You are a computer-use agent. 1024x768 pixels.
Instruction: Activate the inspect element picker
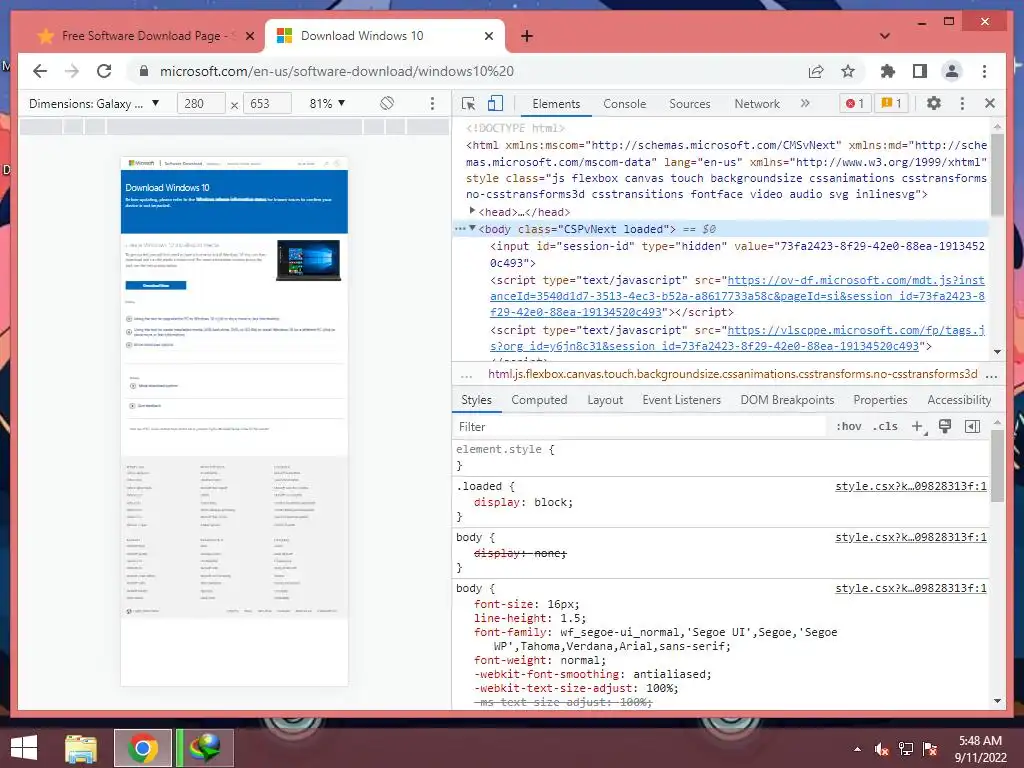click(468, 103)
